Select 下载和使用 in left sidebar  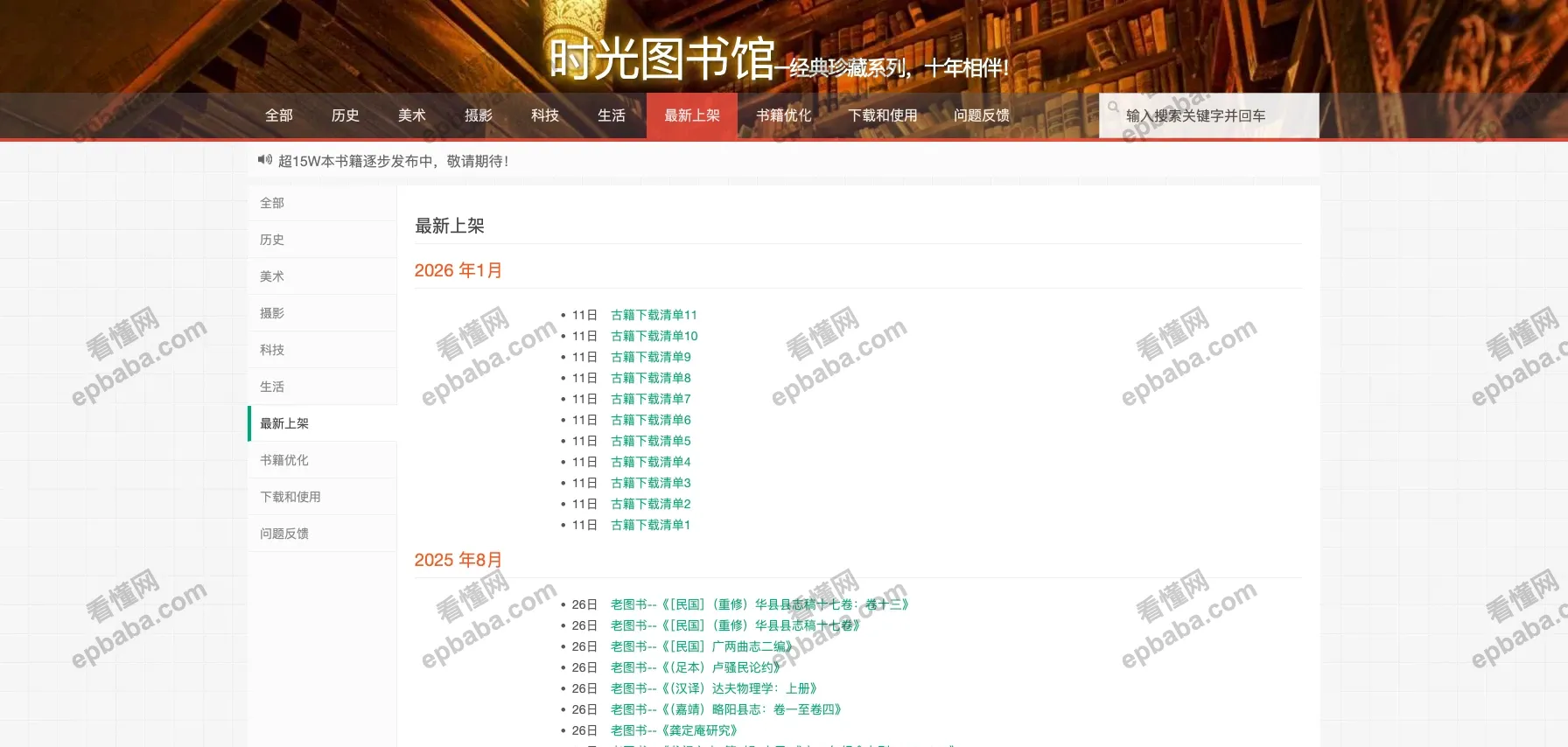point(322,497)
